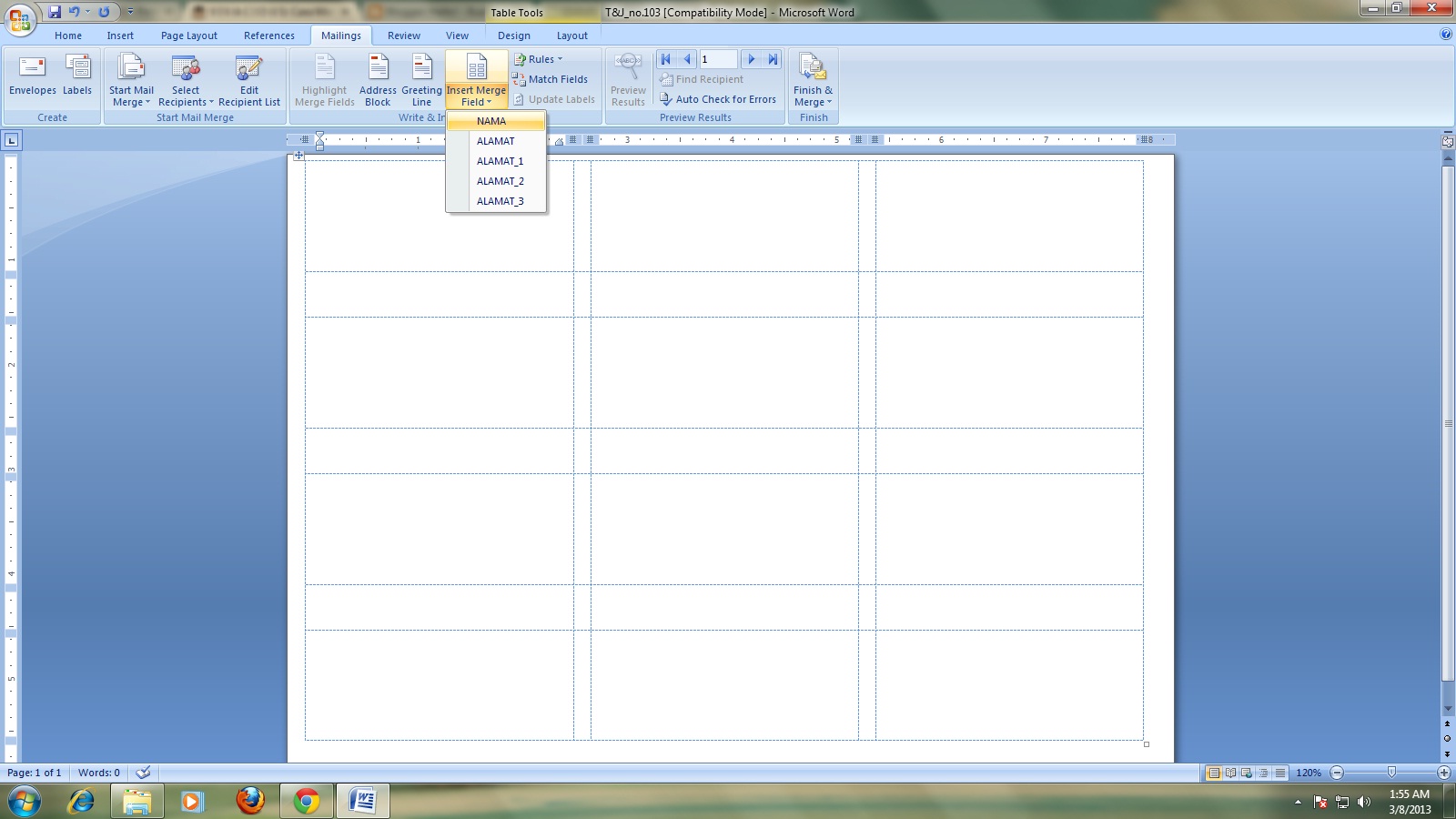Show hidden system tray icons
This screenshot has width=1456, height=819.
coord(1298,802)
